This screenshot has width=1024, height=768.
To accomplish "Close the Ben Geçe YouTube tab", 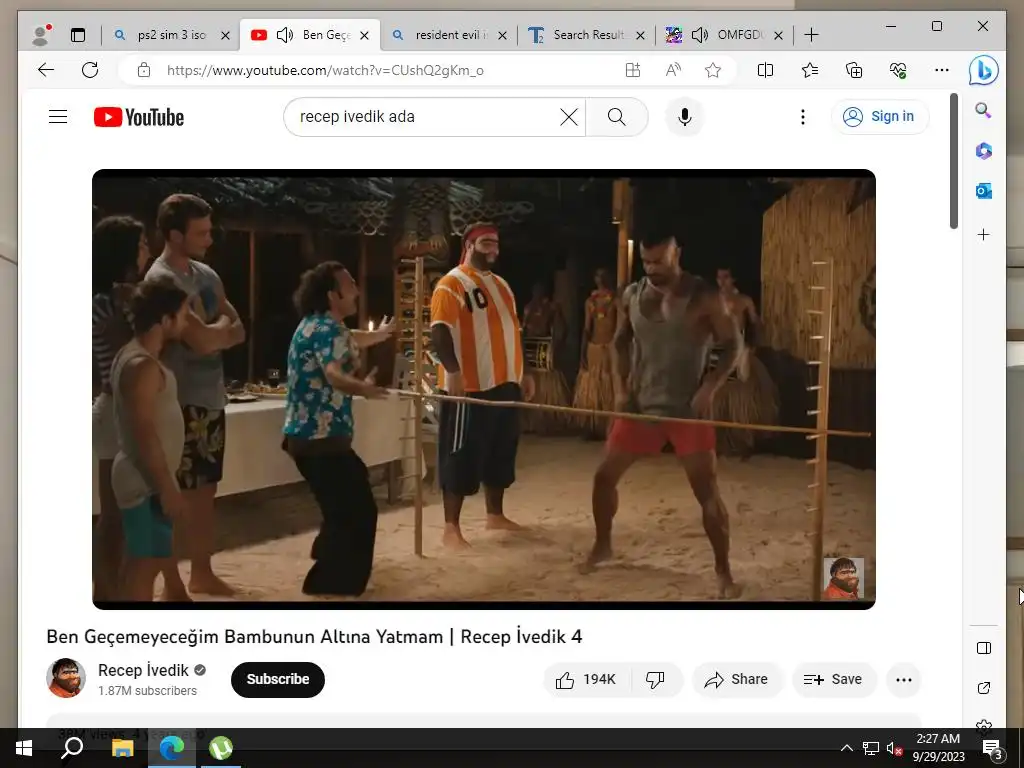I will pos(364,35).
